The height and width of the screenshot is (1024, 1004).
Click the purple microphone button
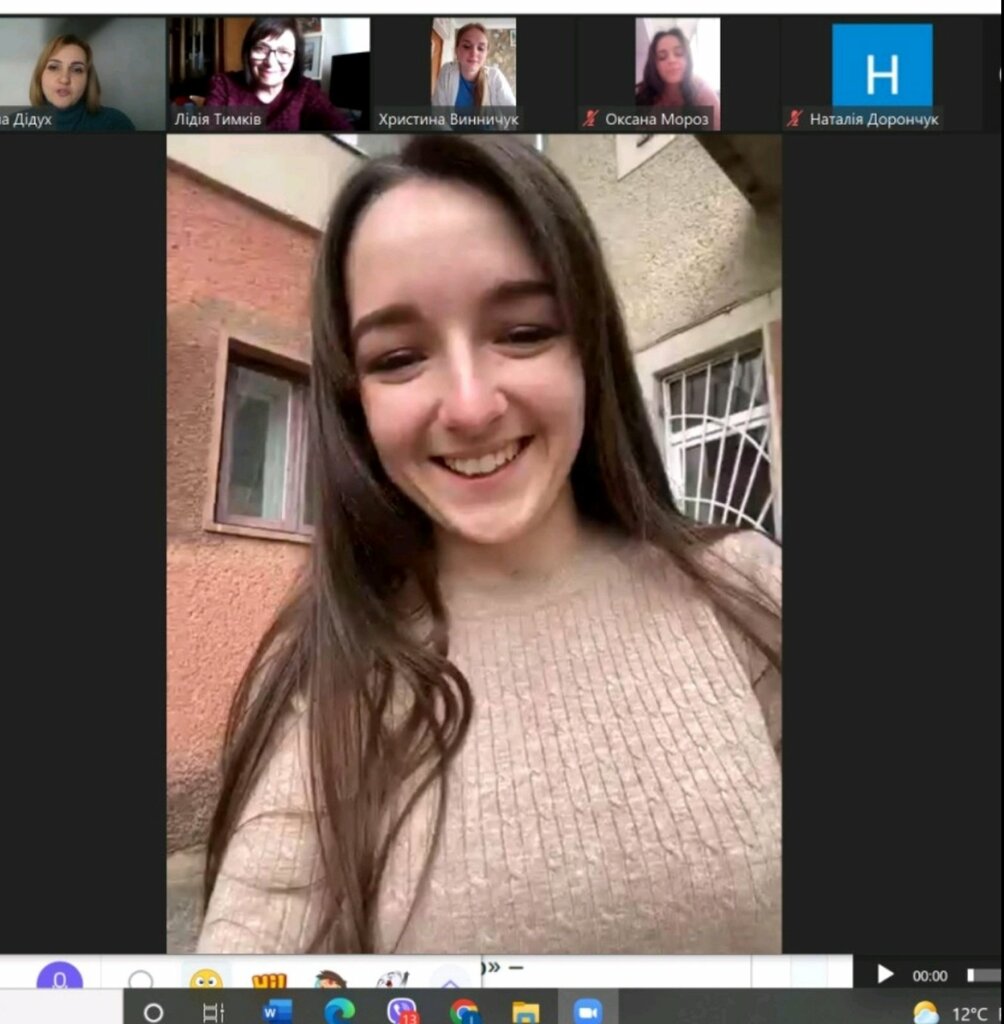60,978
